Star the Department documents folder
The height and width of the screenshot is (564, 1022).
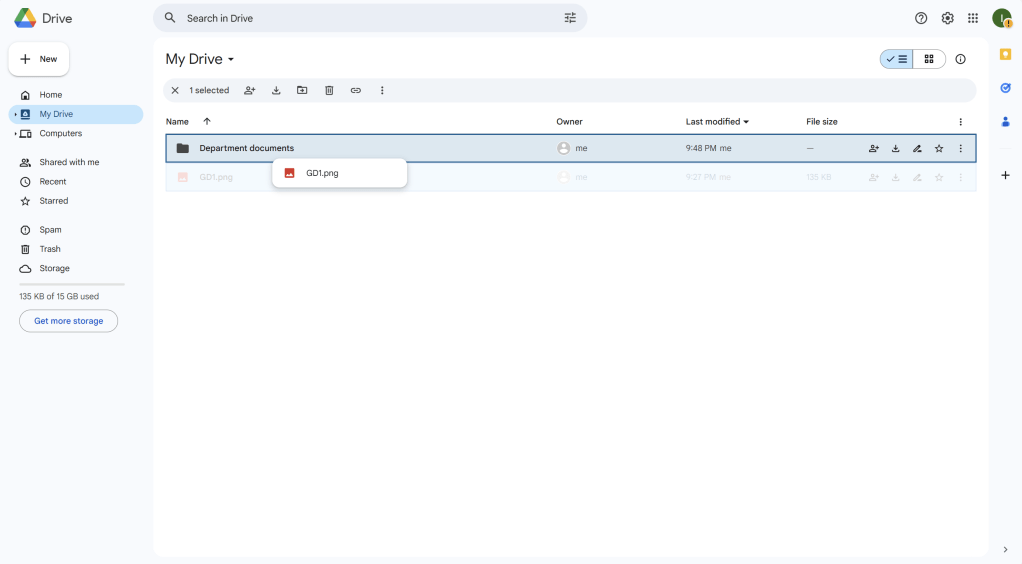click(x=939, y=148)
